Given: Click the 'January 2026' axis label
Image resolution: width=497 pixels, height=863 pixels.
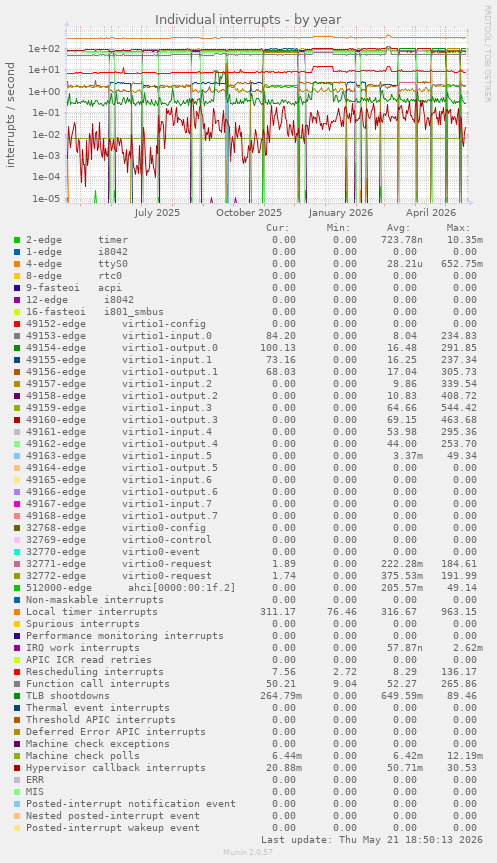Looking at the screenshot, I should point(341,212).
